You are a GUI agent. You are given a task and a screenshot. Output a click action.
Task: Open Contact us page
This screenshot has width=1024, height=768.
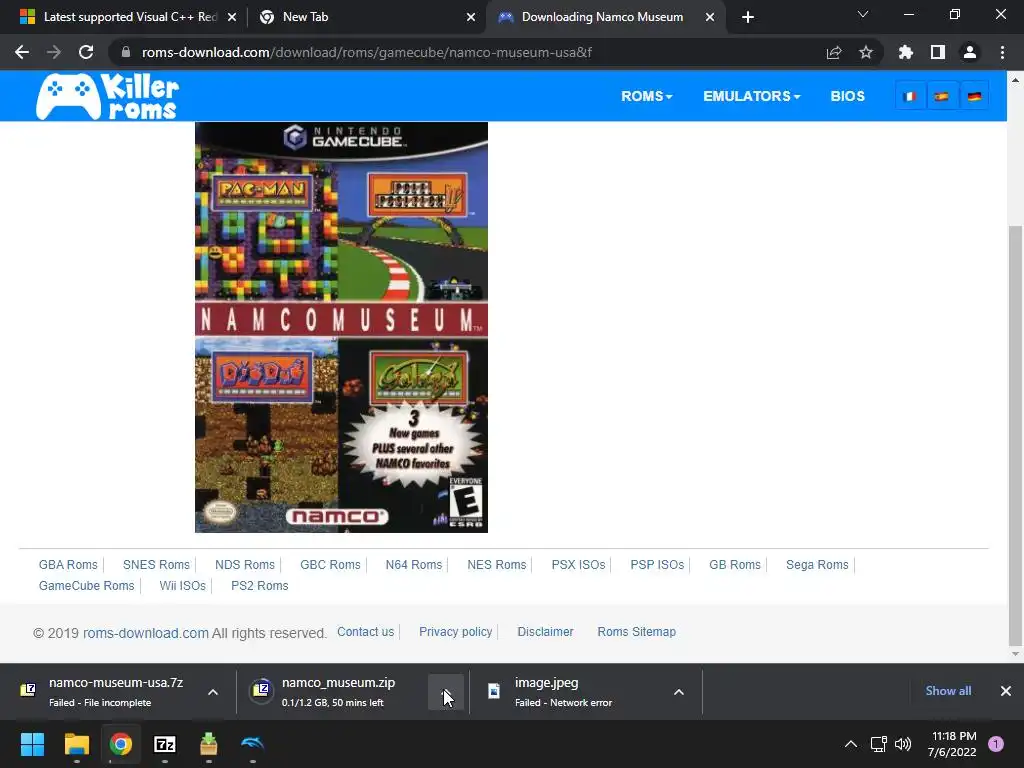(x=366, y=632)
